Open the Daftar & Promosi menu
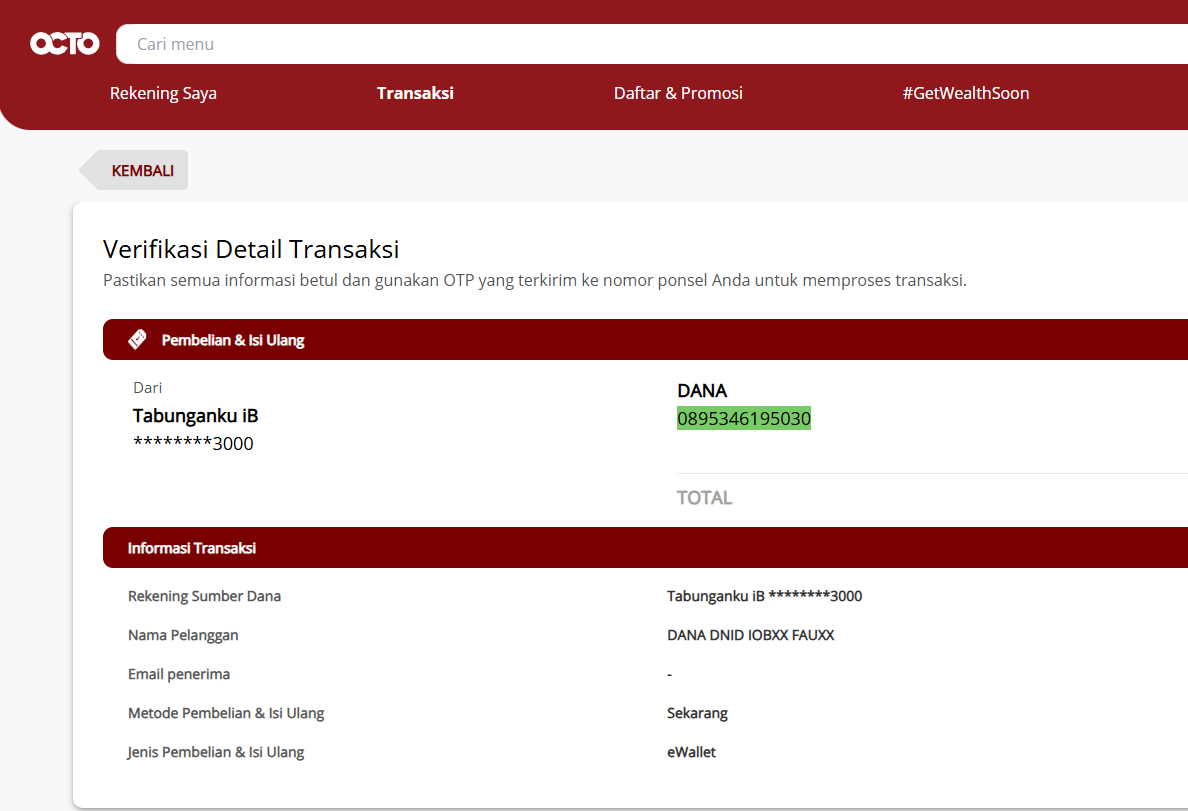Image resolution: width=1188 pixels, height=811 pixels. click(x=678, y=93)
